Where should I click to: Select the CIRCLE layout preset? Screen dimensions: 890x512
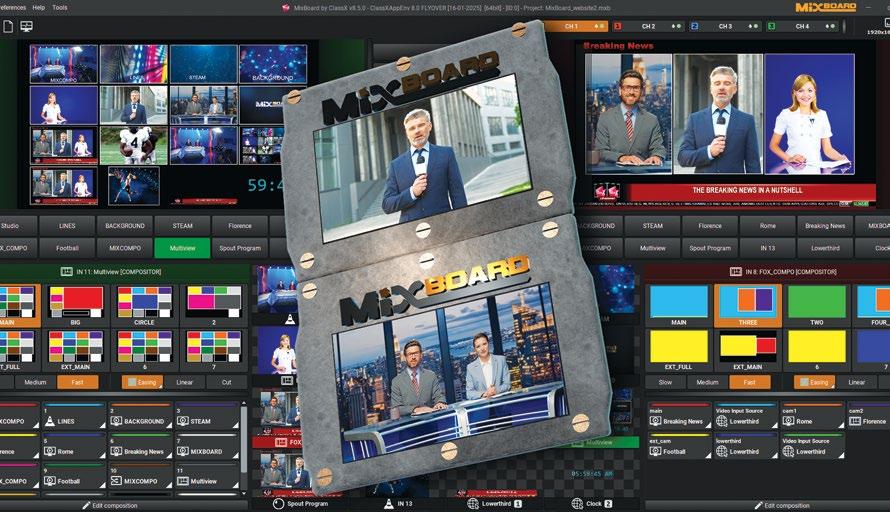click(144, 305)
